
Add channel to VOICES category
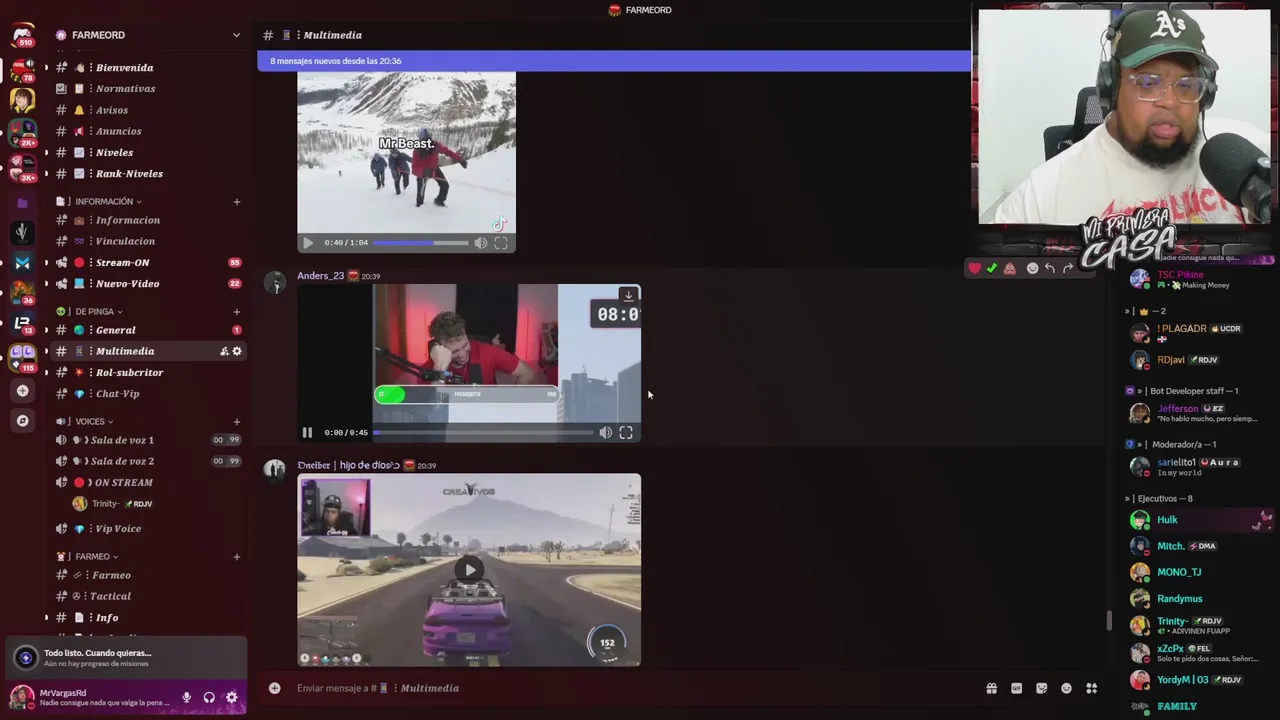pyautogui.click(x=237, y=422)
